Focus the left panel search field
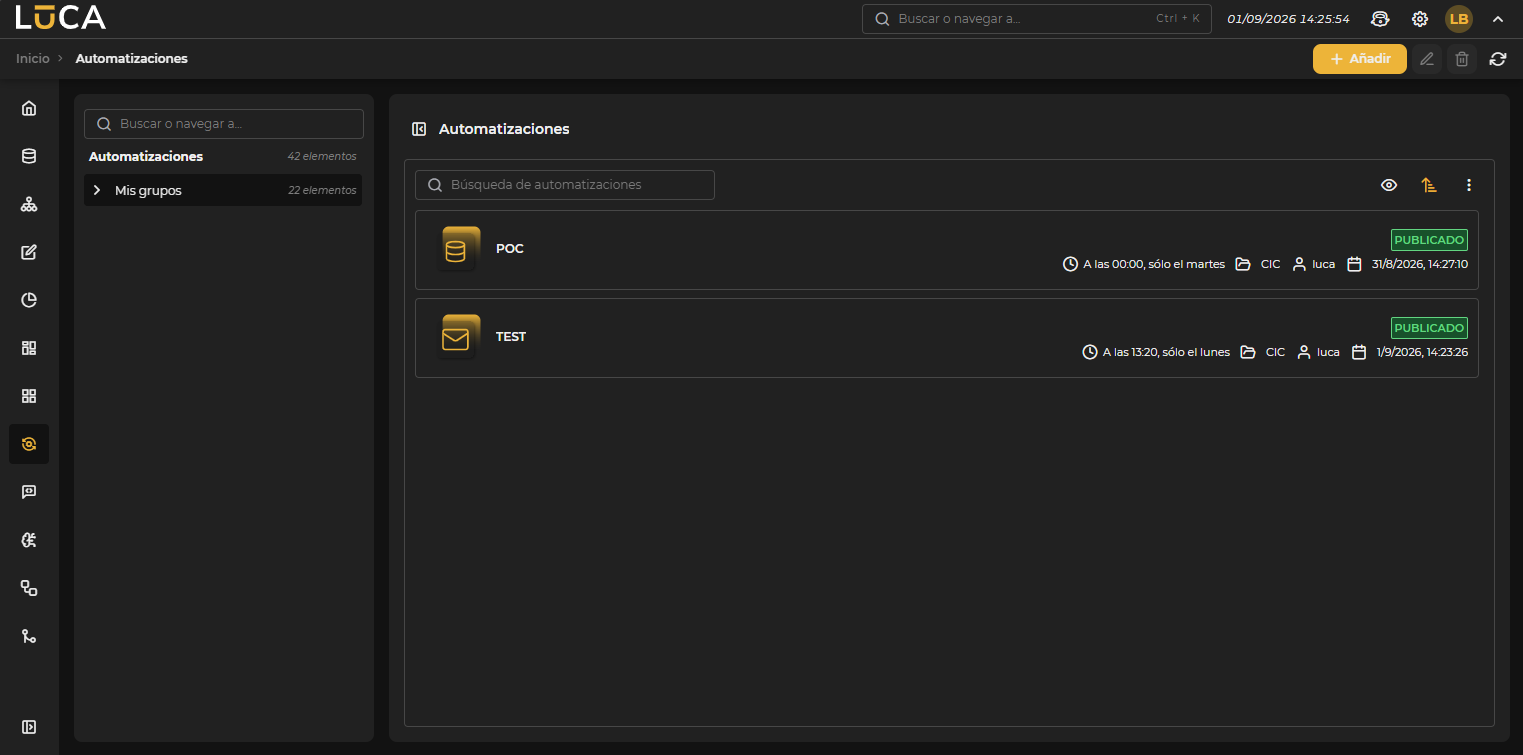 pos(224,124)
